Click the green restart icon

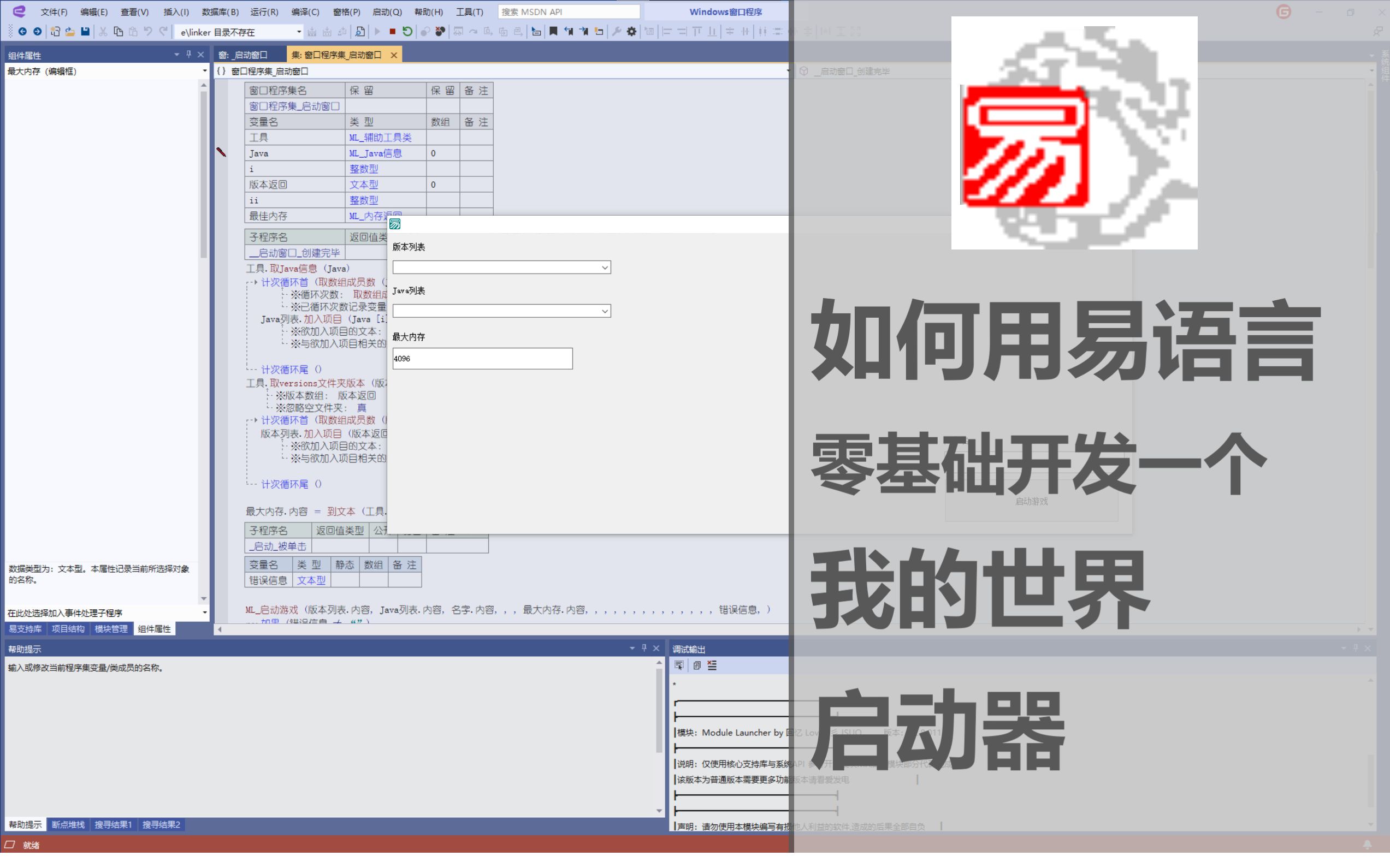click(407, 32)
